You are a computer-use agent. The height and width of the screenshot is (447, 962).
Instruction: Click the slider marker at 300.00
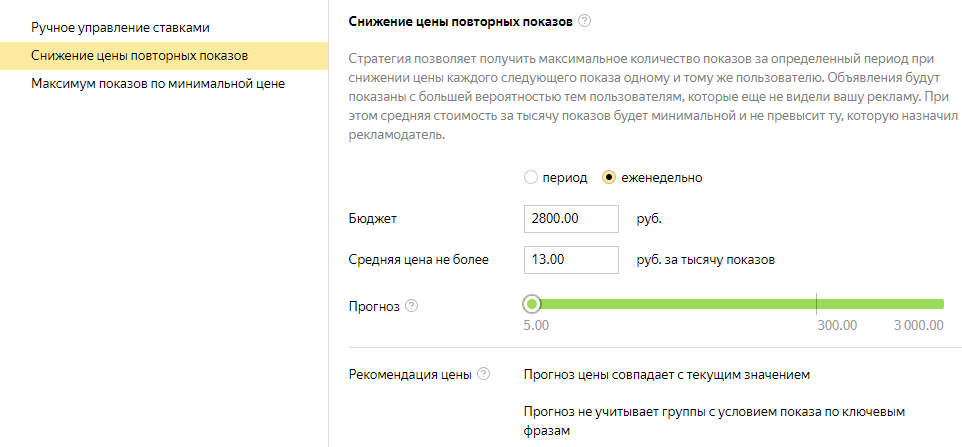[817, 304]
